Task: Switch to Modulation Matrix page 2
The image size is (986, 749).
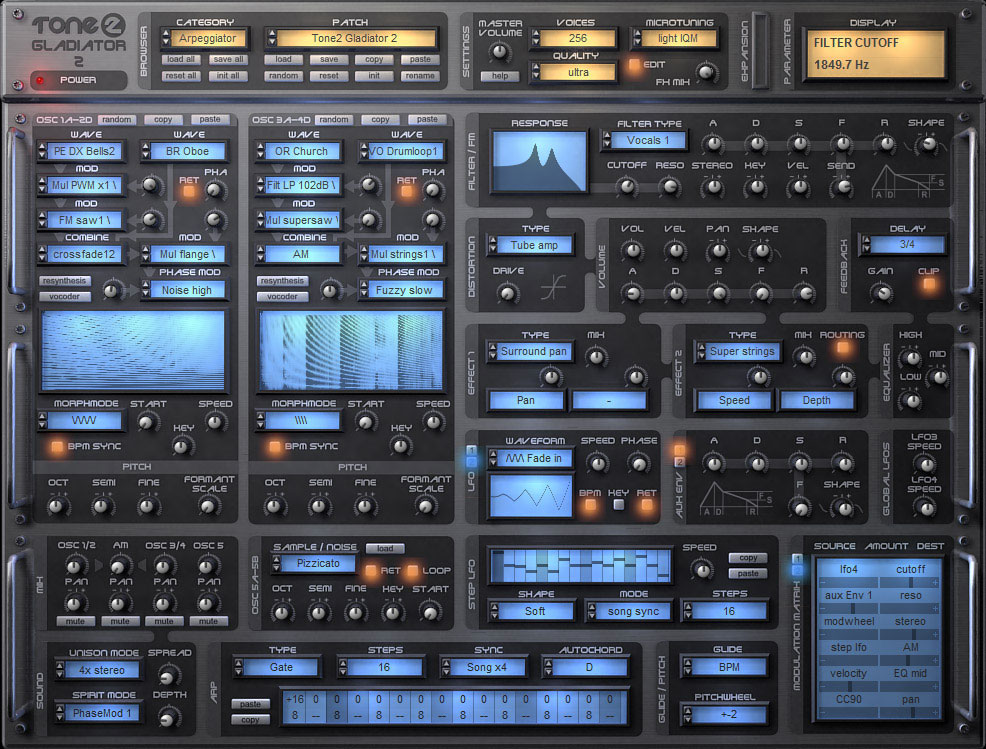Action: (x=797, y=570)
